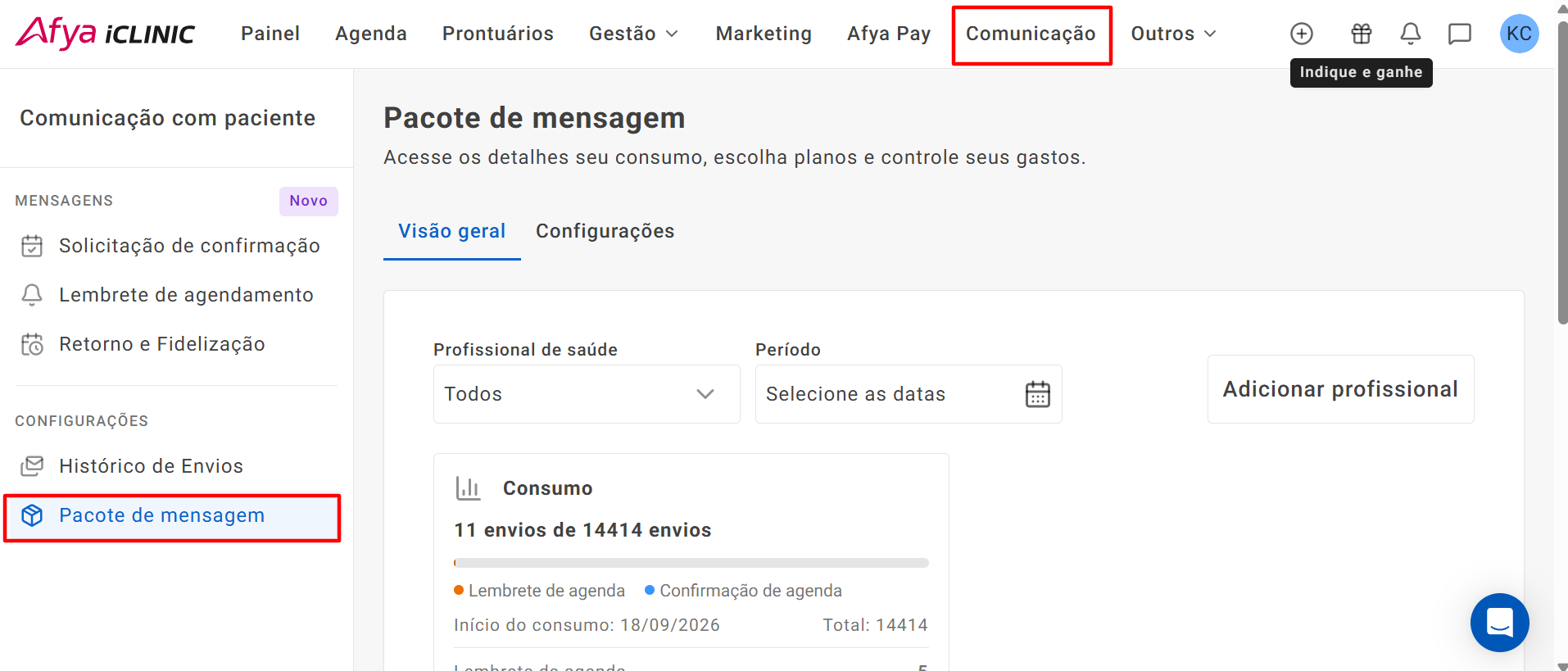Open the Indique e ganhe gift icon
Screen dimensions: 1568x671
1361,34
